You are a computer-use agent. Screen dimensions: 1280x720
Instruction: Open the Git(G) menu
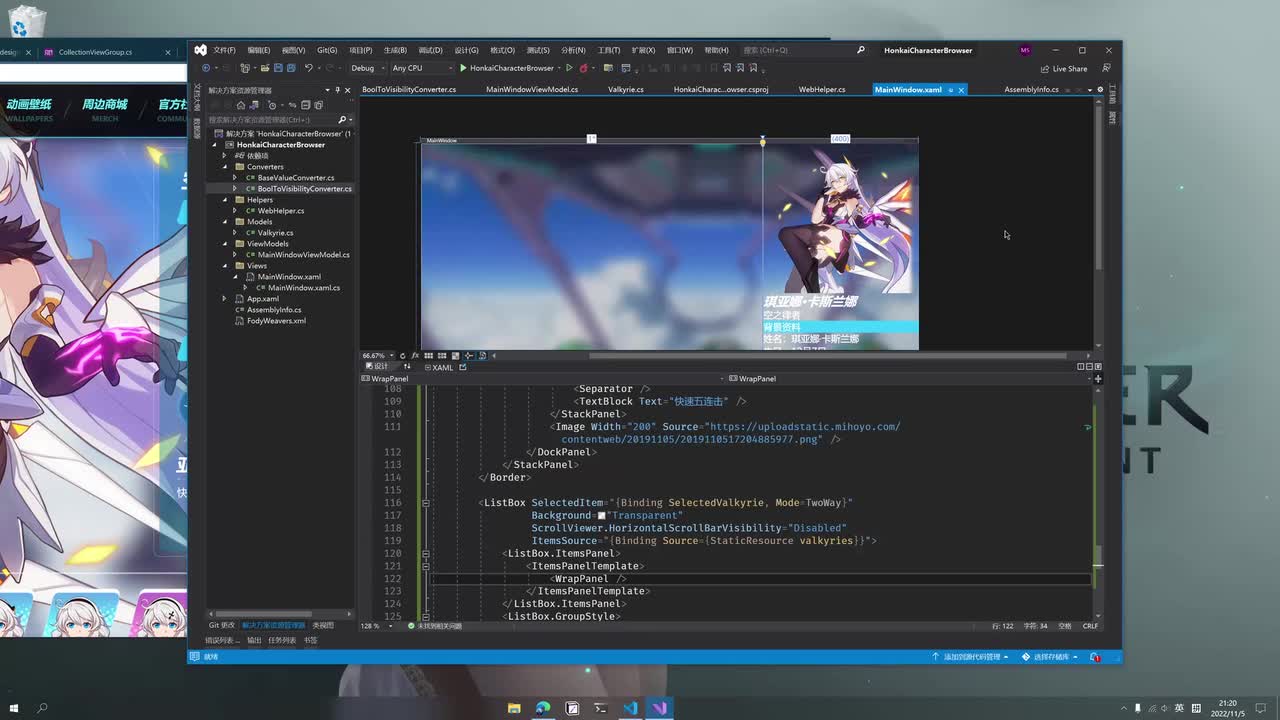point(327,50)
